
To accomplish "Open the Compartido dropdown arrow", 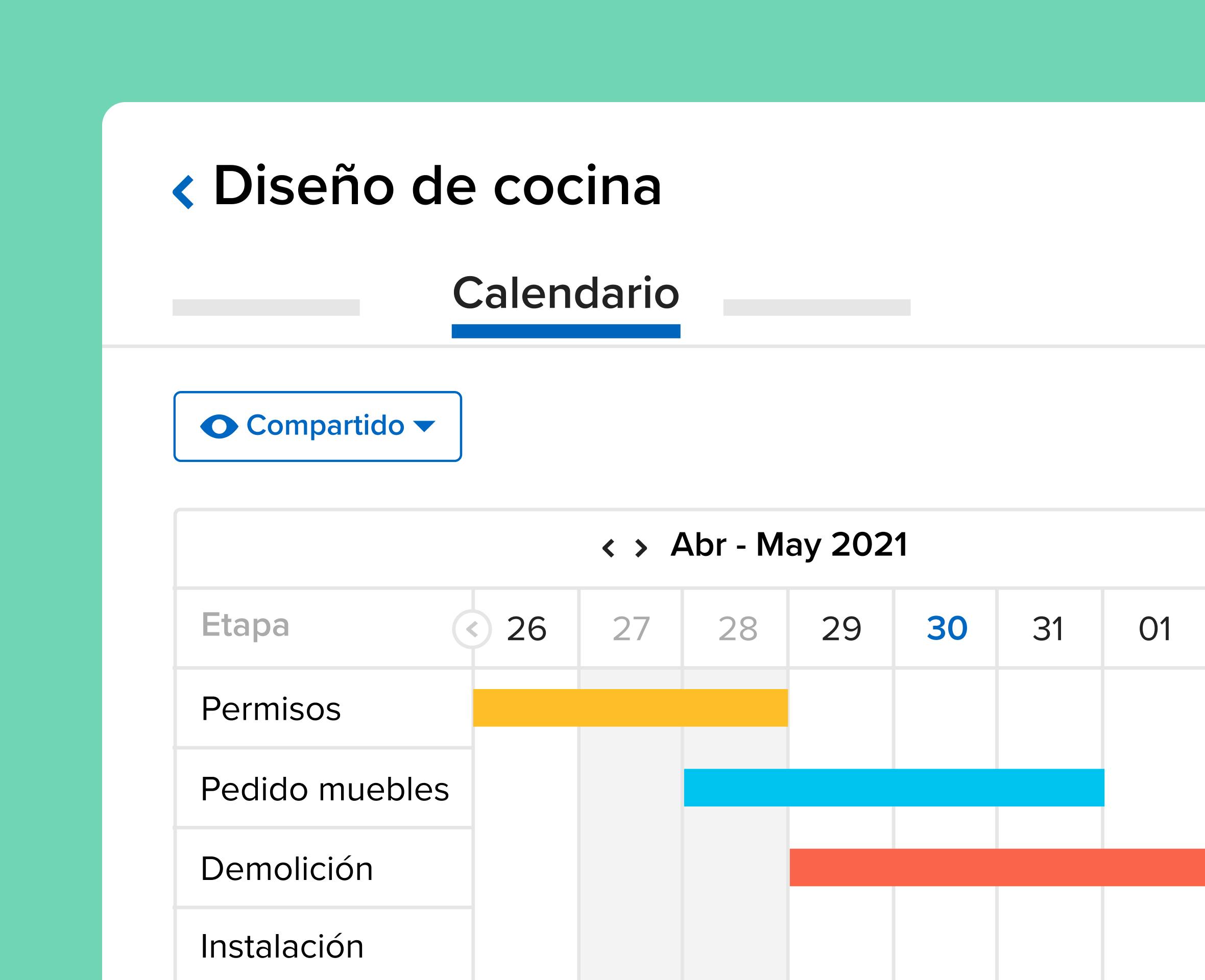I will [x=424, y=426].
